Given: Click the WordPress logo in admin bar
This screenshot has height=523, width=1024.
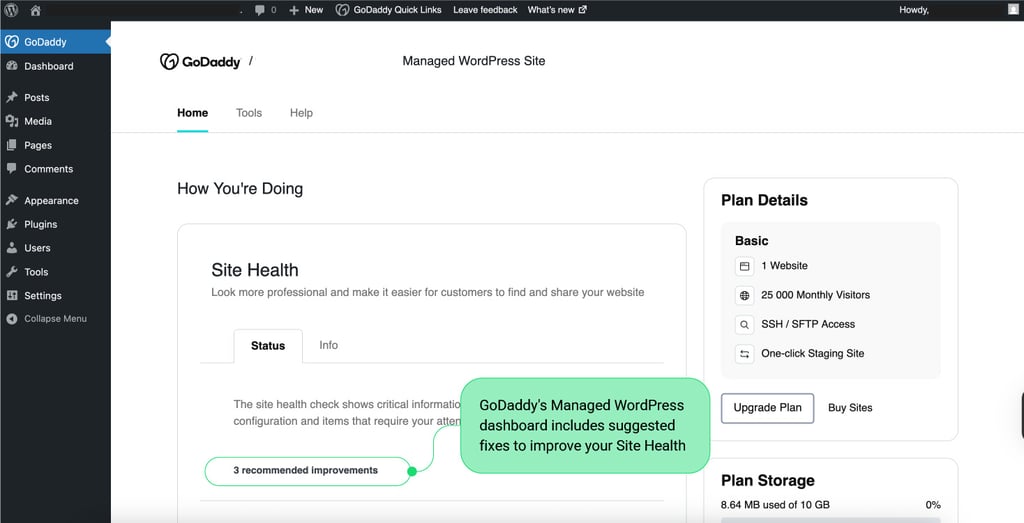Looking at the screenshot, I should click(11, 10).
